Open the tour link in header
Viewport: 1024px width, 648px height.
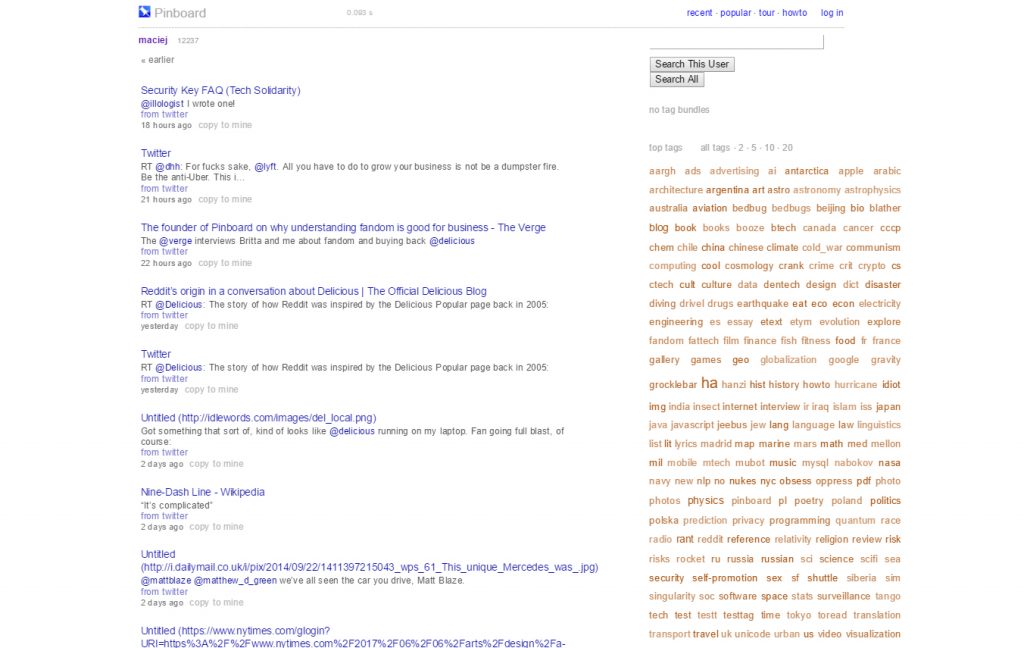pyautogui.click(x=766, y=13)
